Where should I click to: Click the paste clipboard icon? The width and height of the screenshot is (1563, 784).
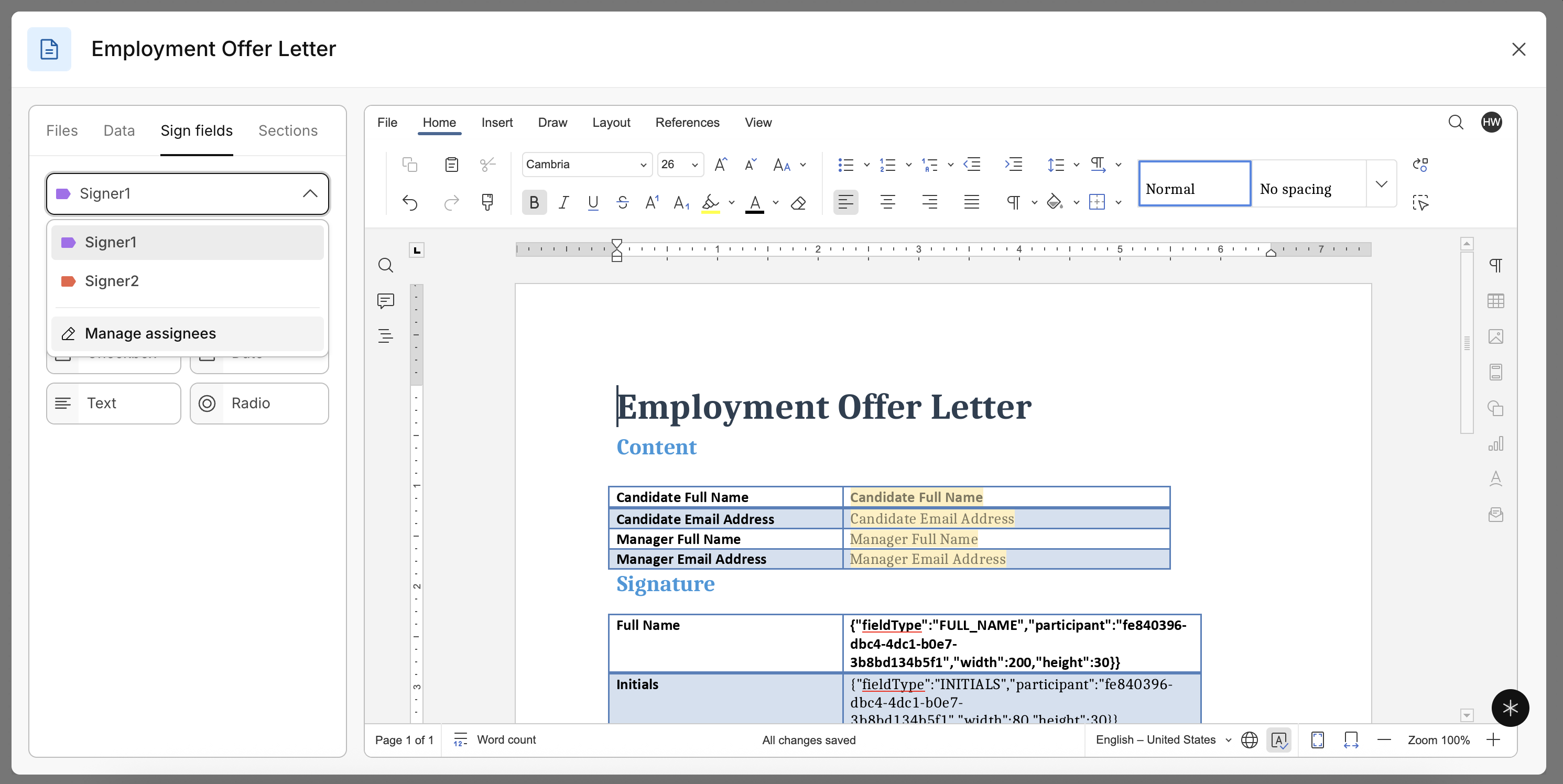pyautogui.click(x=451, y=165)
